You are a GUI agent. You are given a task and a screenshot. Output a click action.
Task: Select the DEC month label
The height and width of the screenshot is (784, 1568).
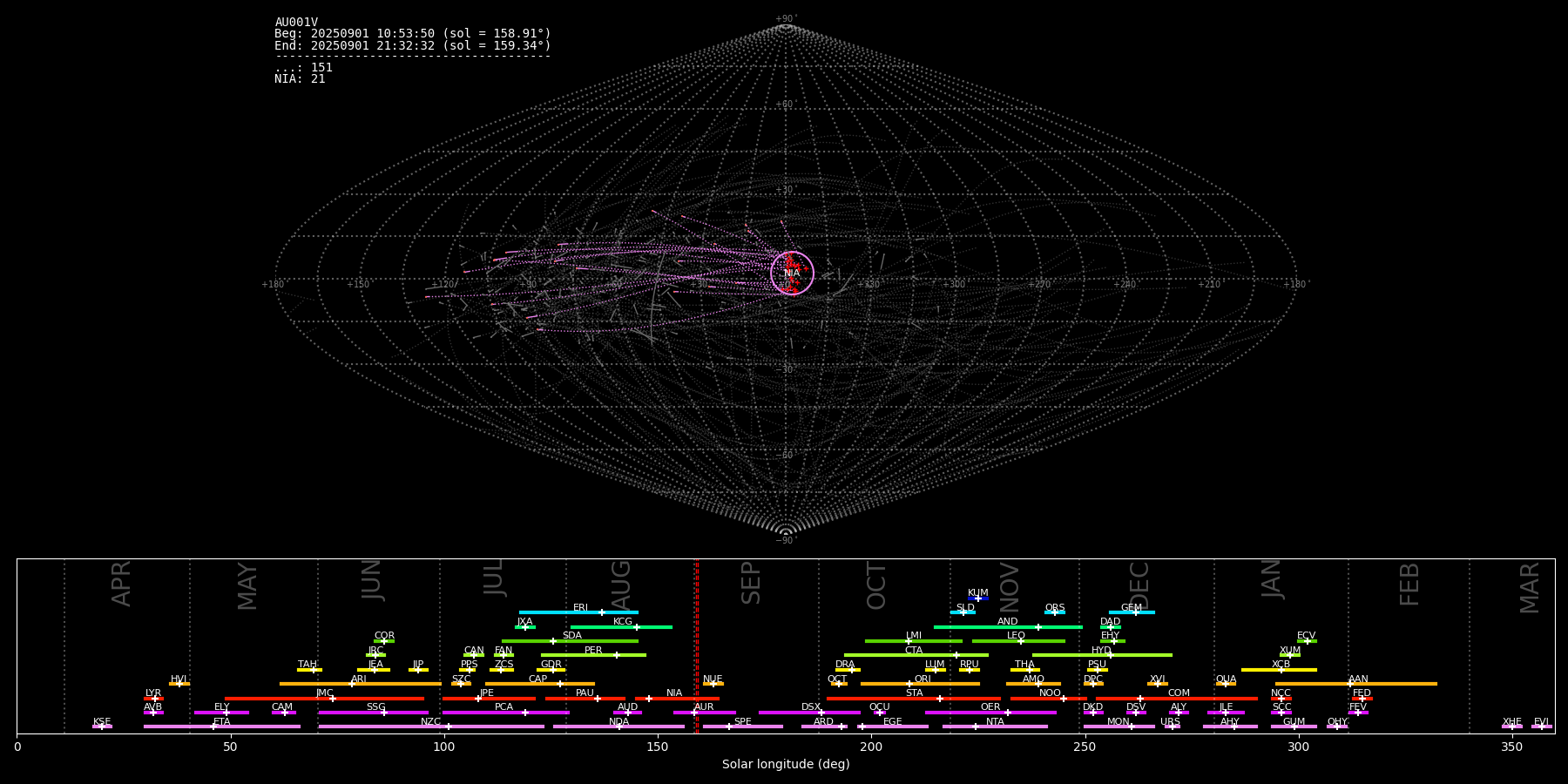point(1139,585)
